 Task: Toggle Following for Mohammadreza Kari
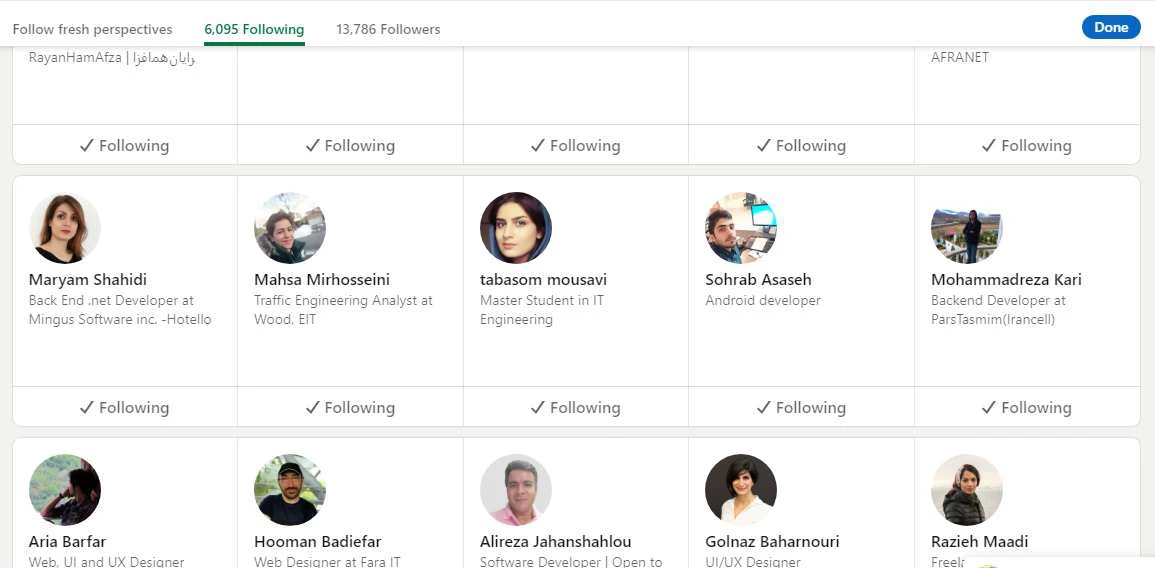click(x=1027, y=407)
